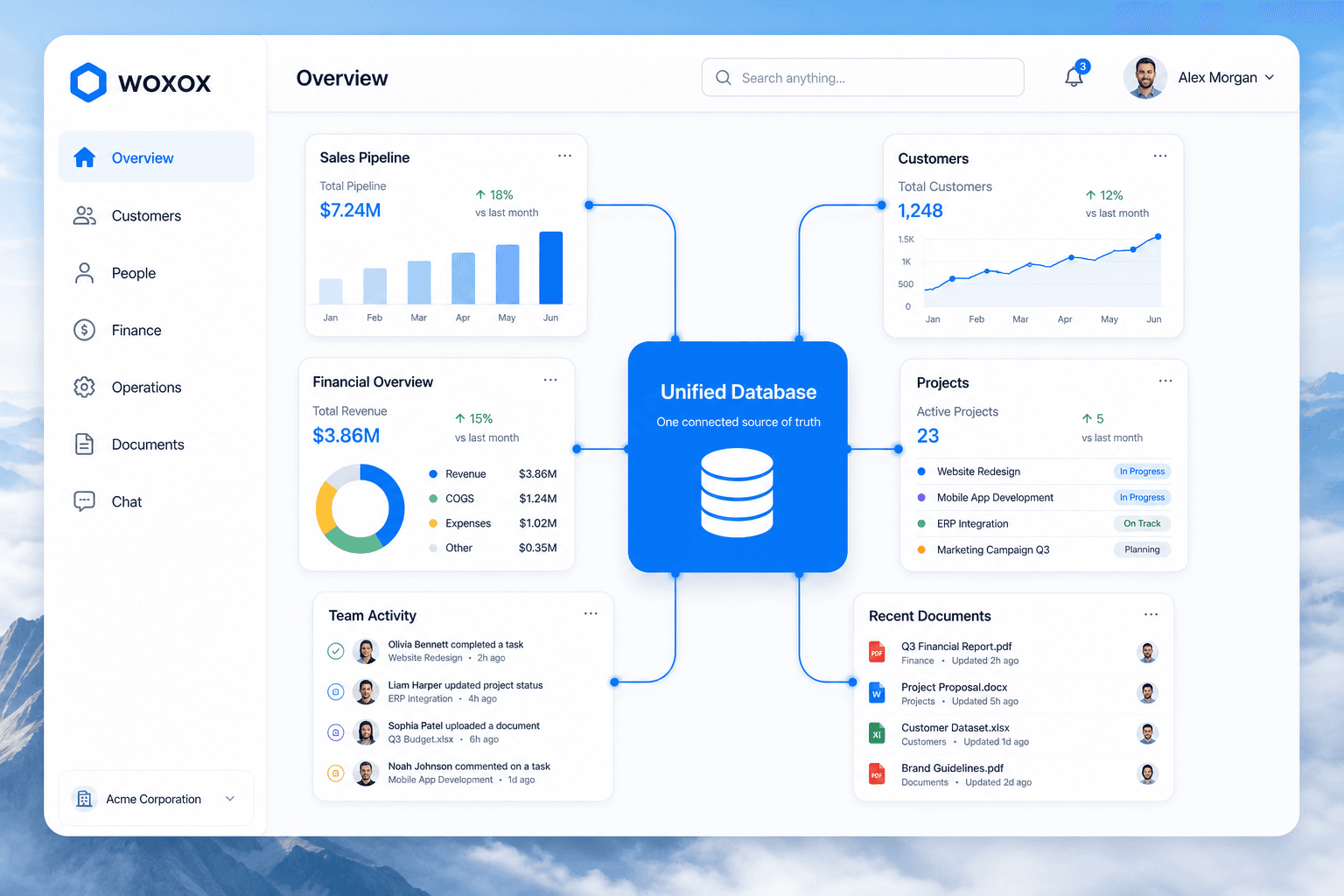
Task: Click On Track badge for ERP Integration
Action: pyautogui.click(x=1142, y=524)
